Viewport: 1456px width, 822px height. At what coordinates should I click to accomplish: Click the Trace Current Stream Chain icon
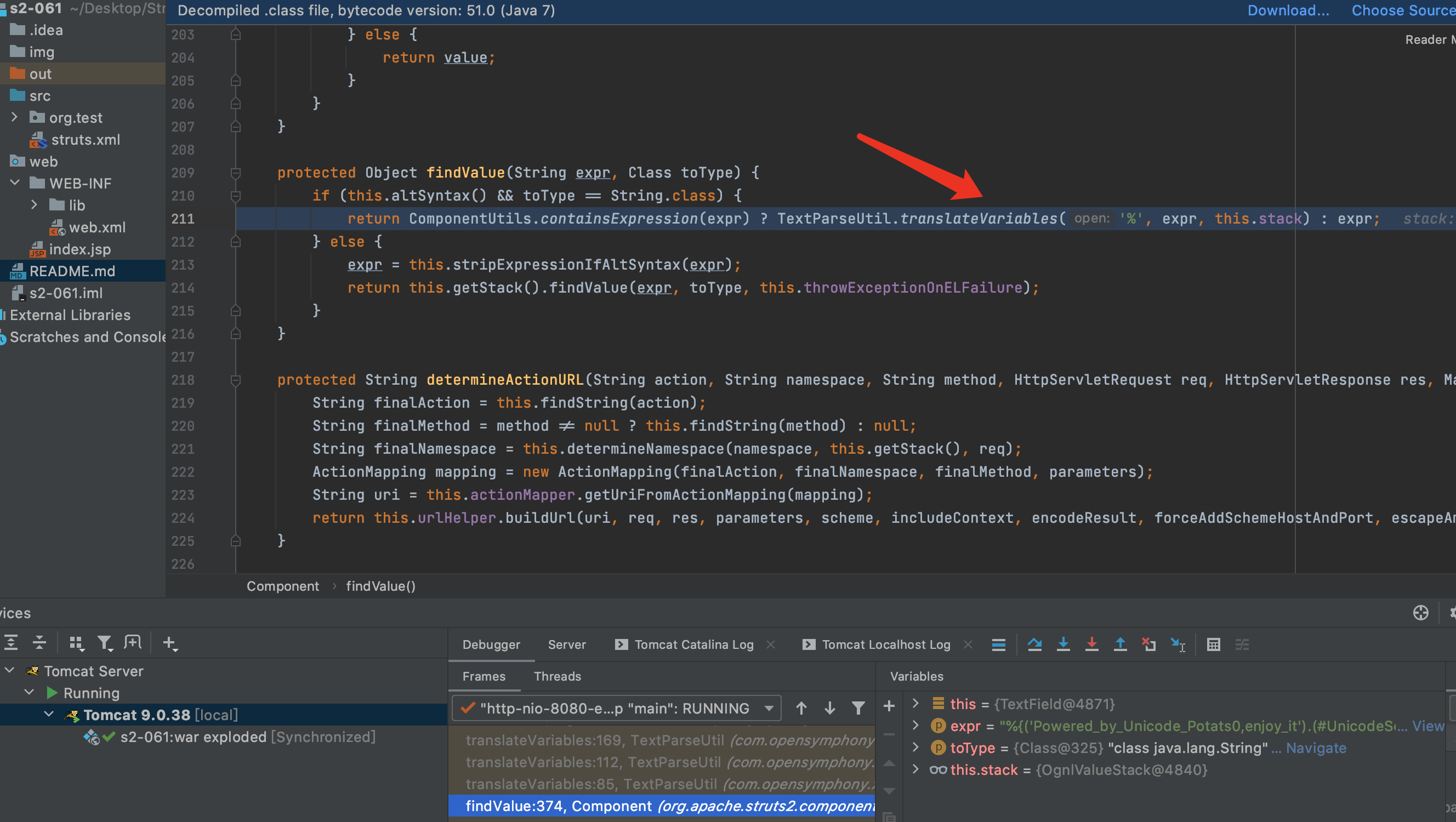[x=1242, y=644]
